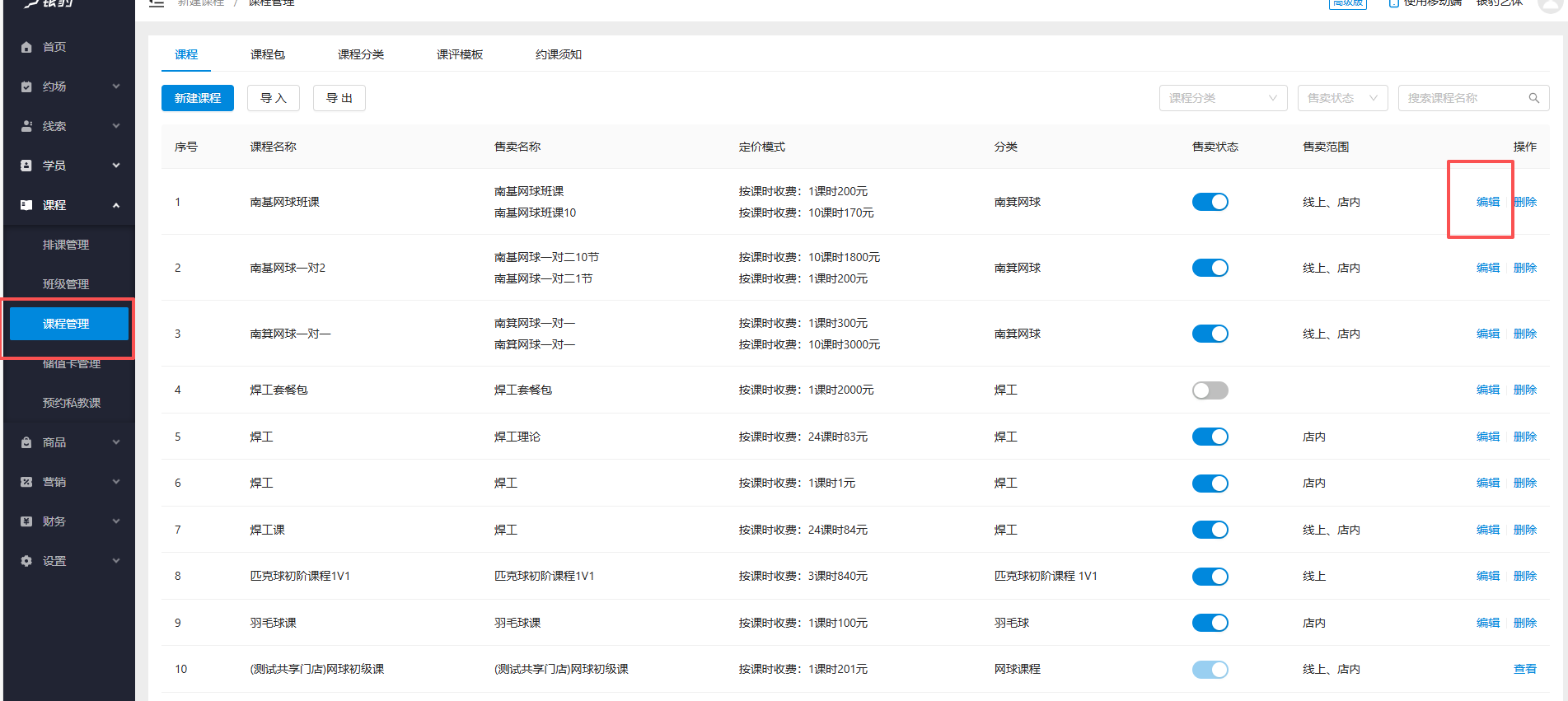Expand the 线索 sidebar menu

coord(116,126)
